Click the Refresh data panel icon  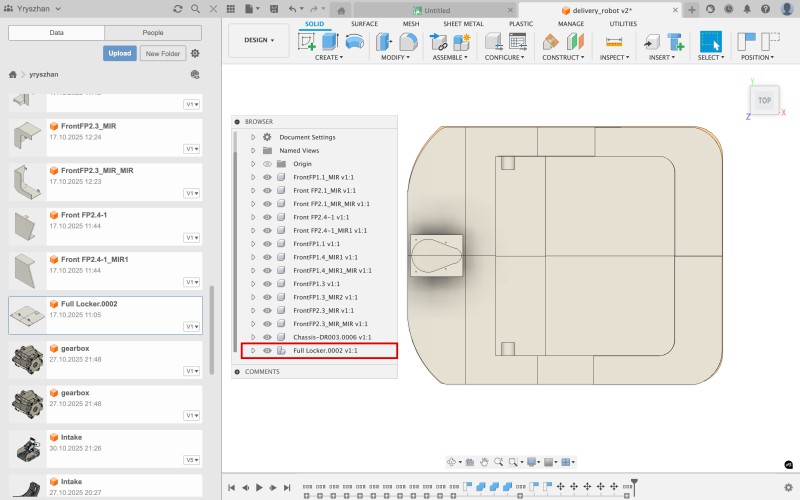click(x=178, y=9)
